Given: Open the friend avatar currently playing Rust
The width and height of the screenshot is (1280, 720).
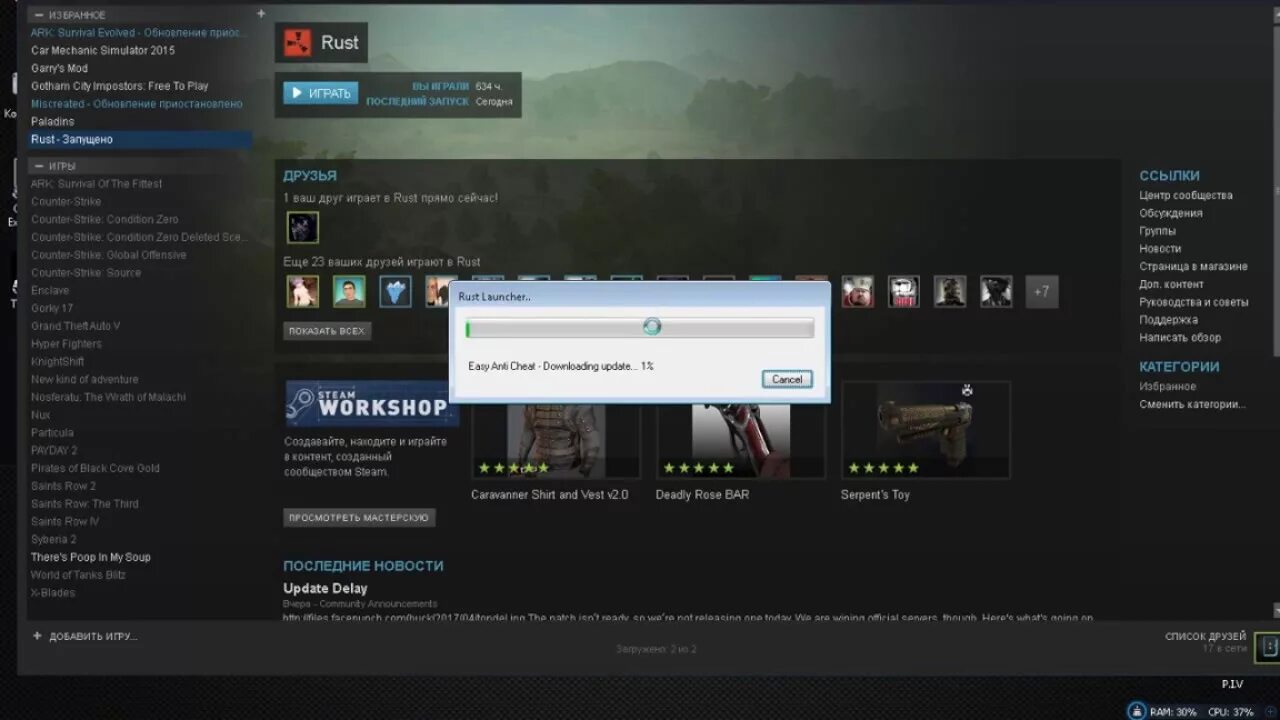Looking at the screenshot, I should tap(303, 227).
